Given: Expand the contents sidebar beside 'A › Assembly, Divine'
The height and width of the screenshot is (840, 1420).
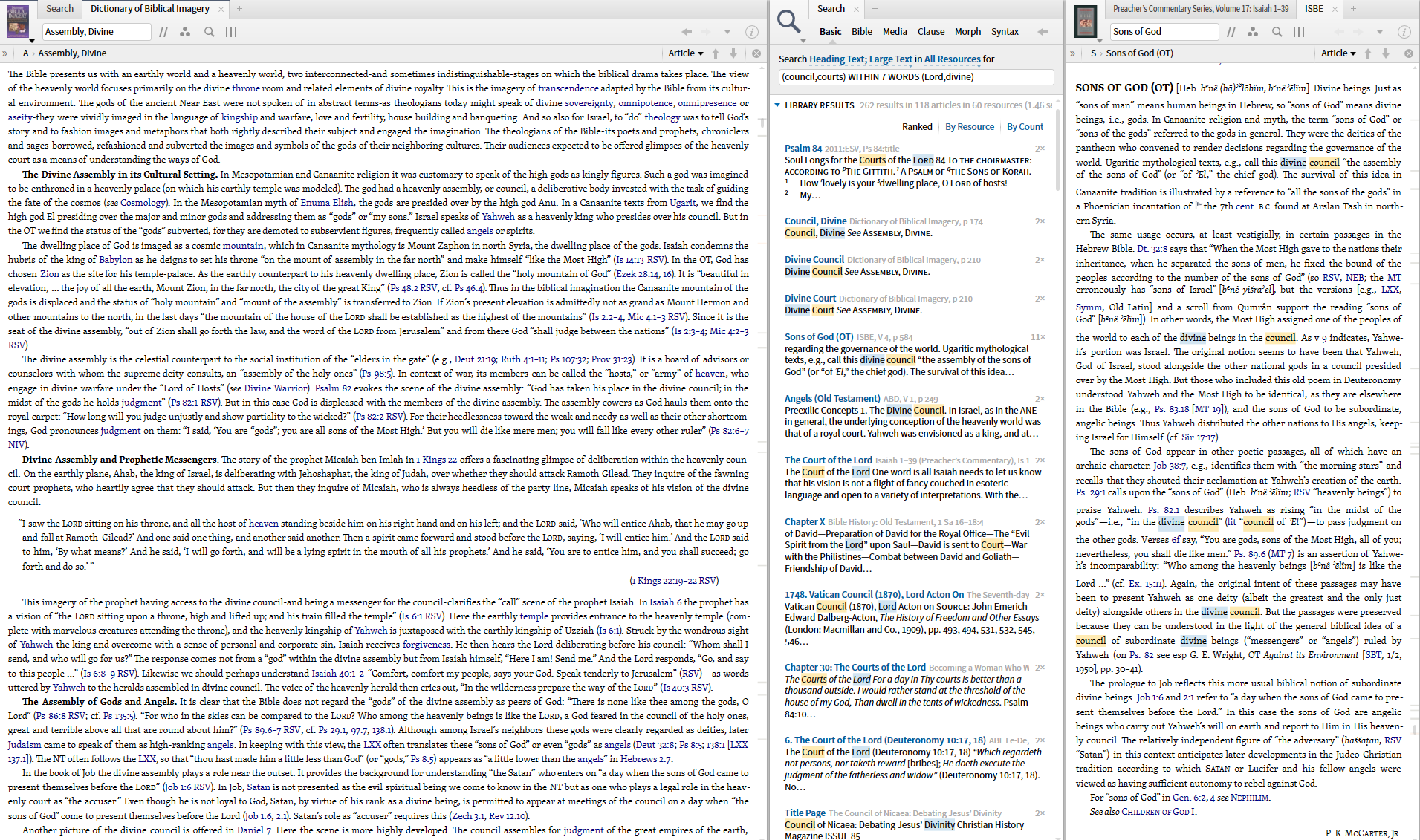Looking at the screenshot, I should [5, 53].
